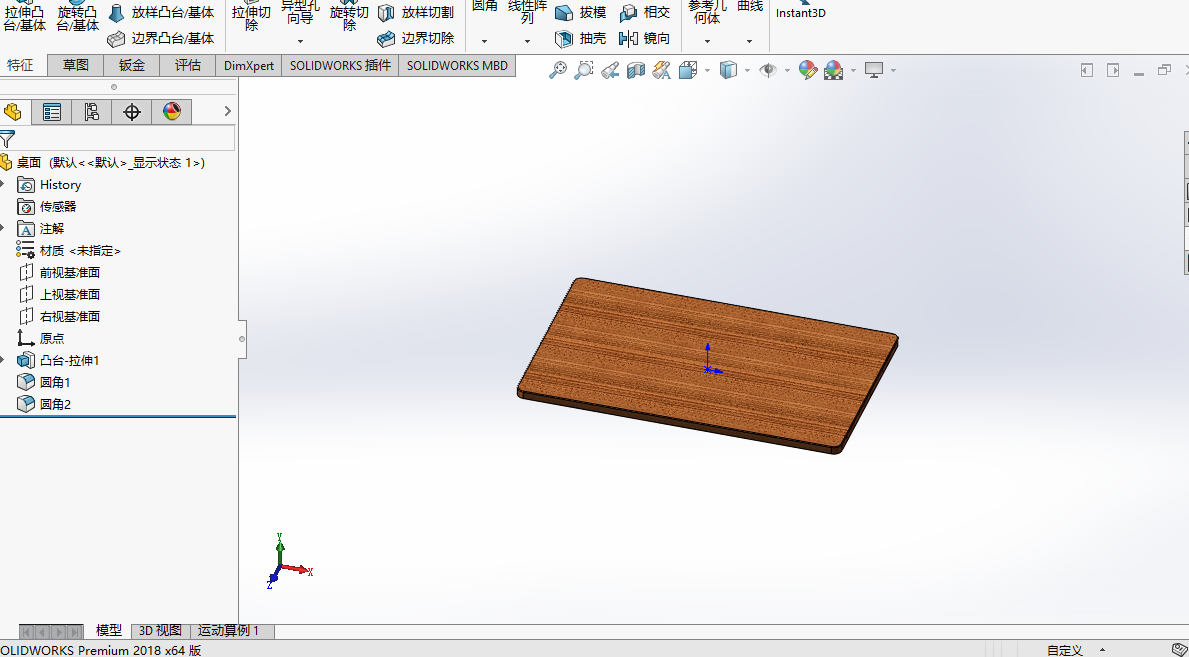Expand the 凸台-拉伸1 feature node
The width and height of the screenshot is (1189, 657).
click(4, 361)
